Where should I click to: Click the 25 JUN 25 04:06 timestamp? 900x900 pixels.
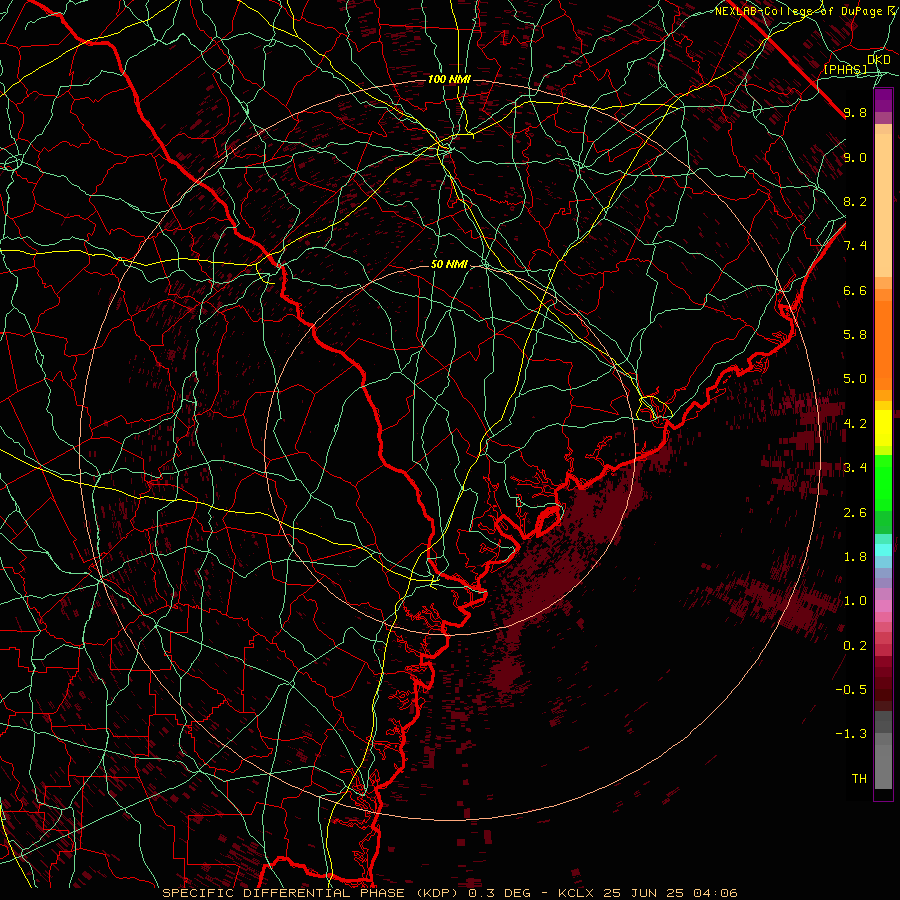point(672,893)
